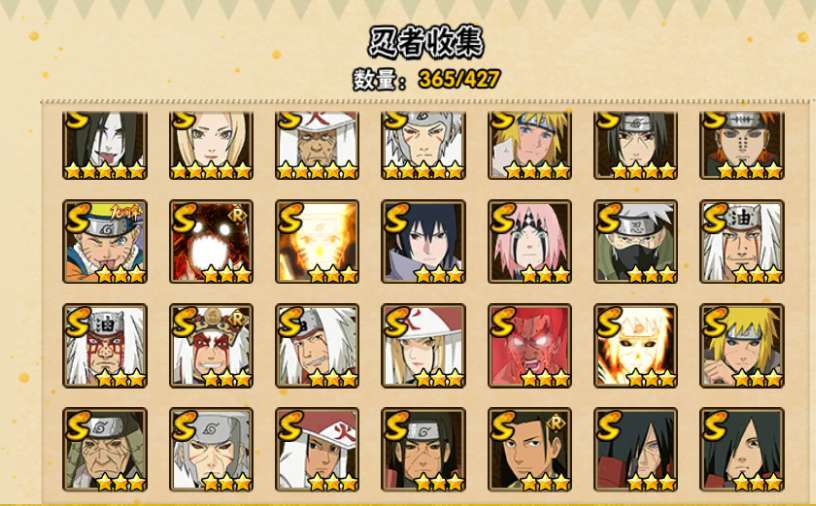Choose Pain with orange hair card
This screenshot has width=816, height=506.
742,146
